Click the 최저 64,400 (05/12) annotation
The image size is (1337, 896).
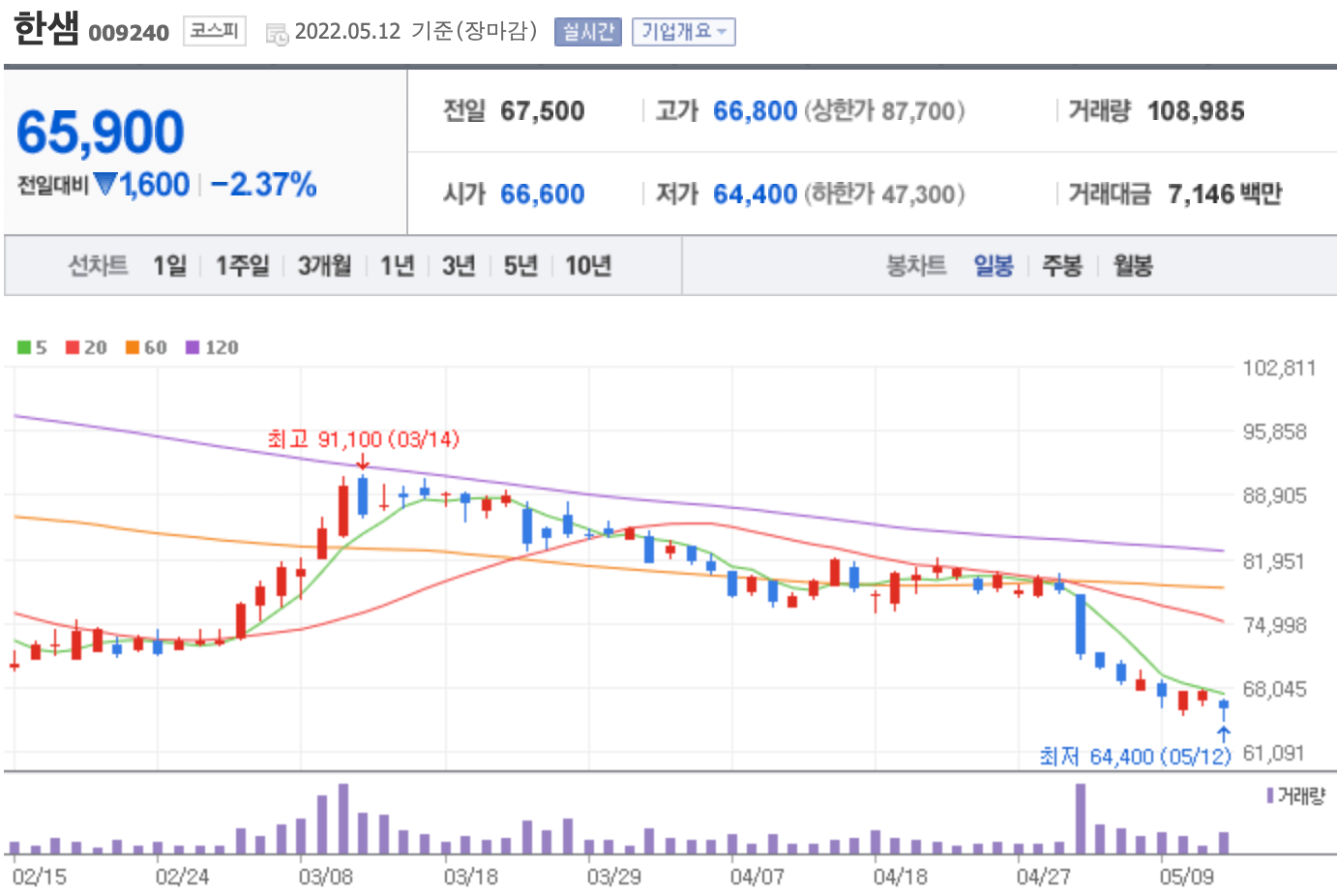coord(1135,756)
